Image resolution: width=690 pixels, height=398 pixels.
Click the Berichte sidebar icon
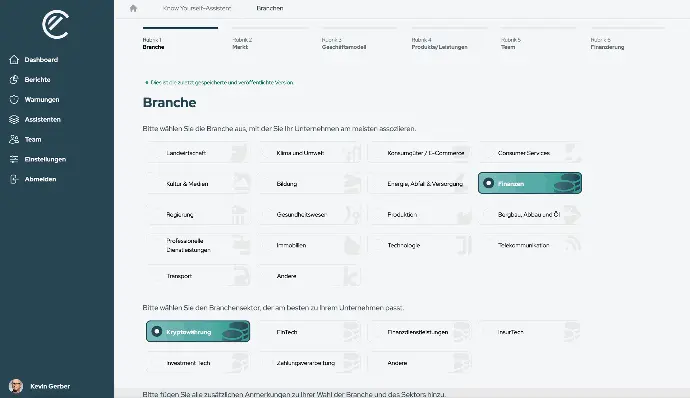(x=14, y=79)
